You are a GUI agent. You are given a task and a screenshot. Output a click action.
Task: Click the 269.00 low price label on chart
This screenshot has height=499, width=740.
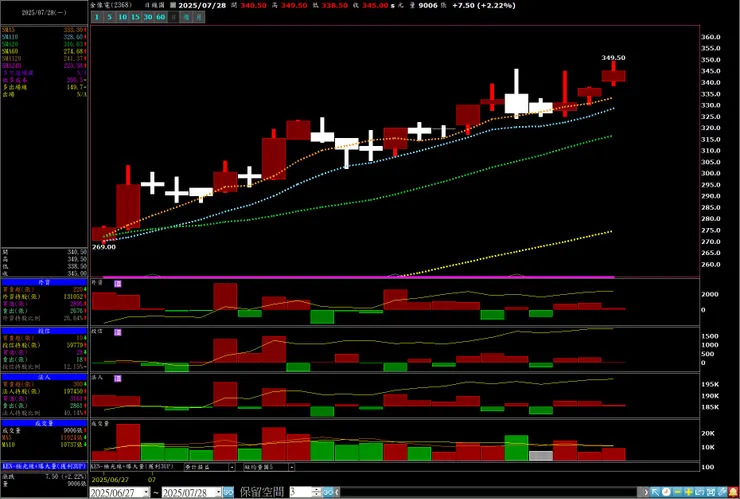click(103, 247)
